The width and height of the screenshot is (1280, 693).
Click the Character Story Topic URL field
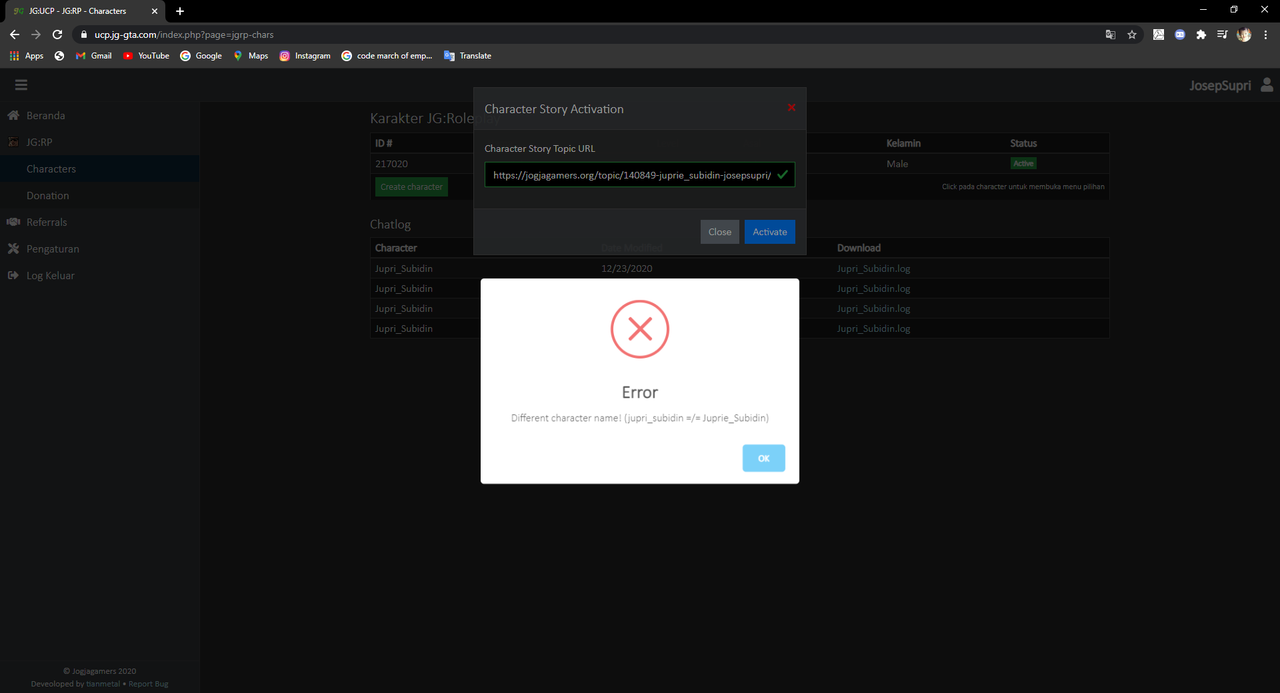click(x=640, y=174)
